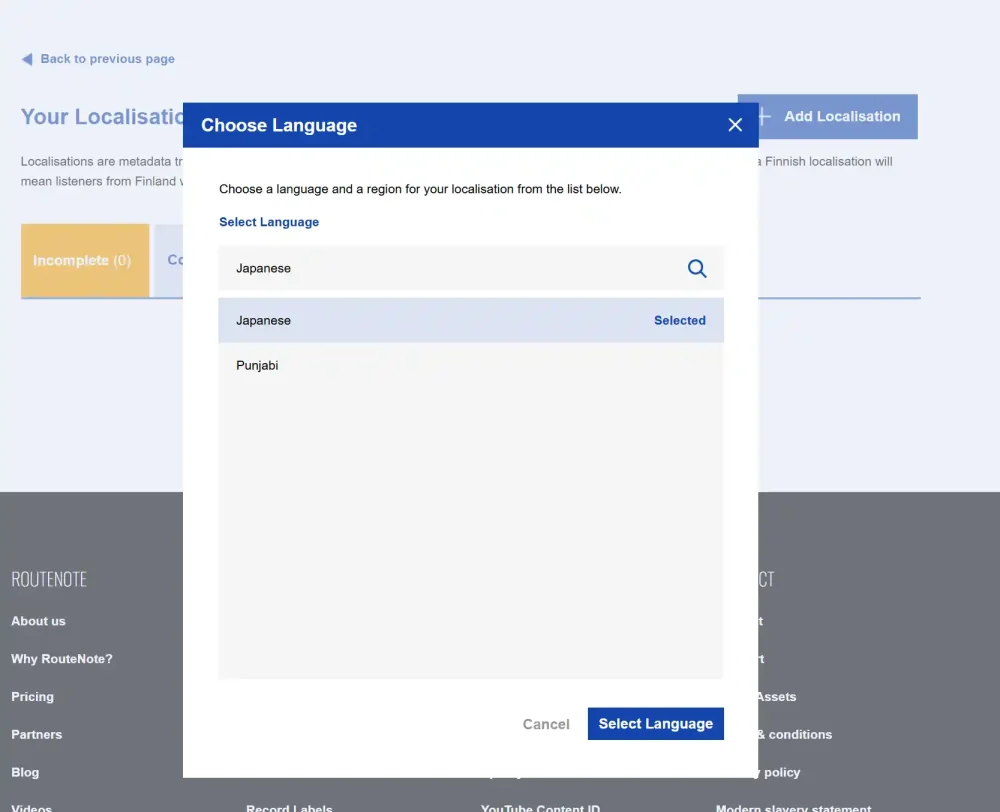The width and height of the screenshot is (1000, 812).
Task: Open the Modern slavery statement link
Action: (x=793, y=807)
